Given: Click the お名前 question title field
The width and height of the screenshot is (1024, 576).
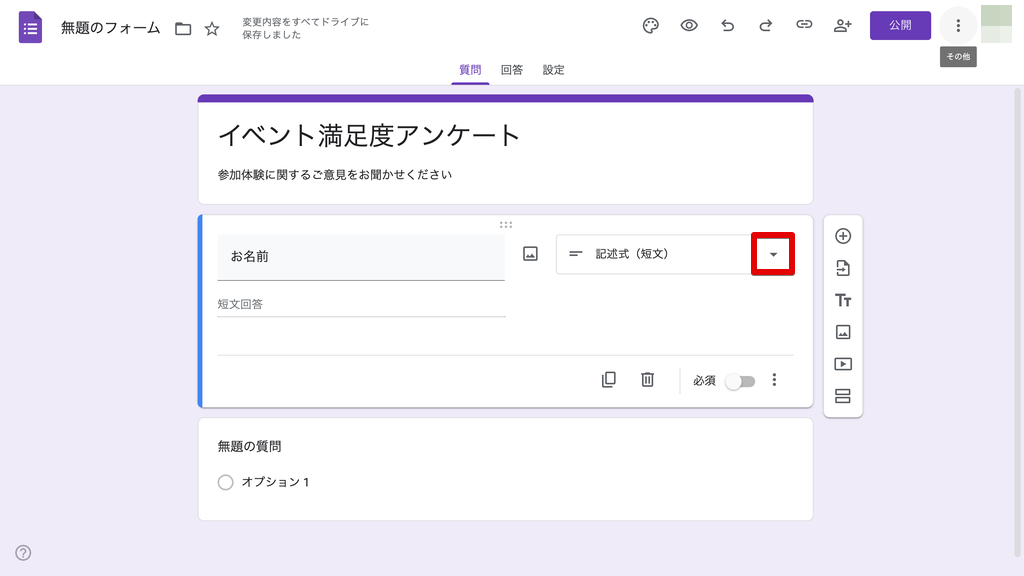Looking at the screenshot, I should pyautogui.click(x=361, y=257).
